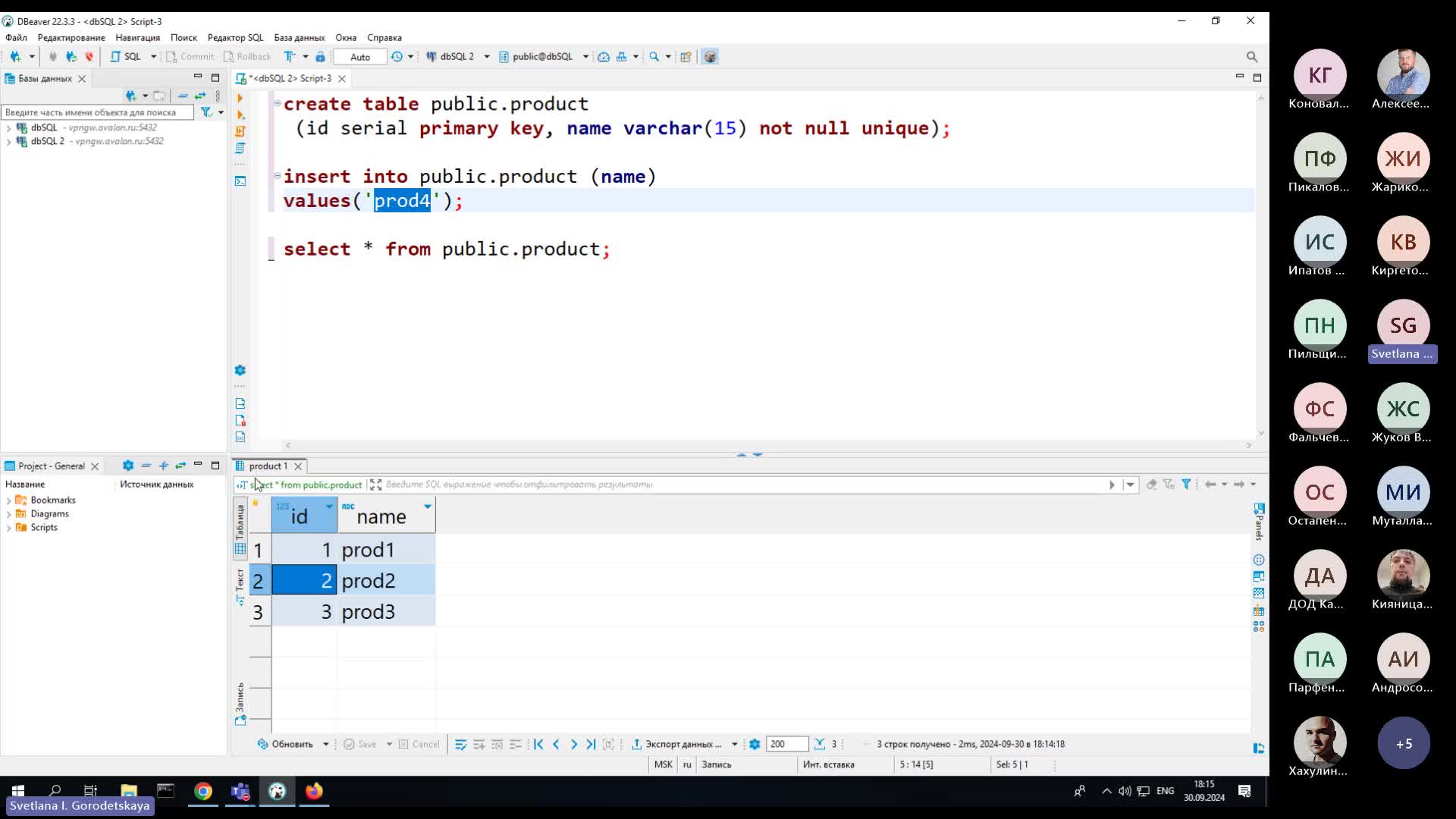Select the prod3 cell in results
Screen dimensions: 1456x819
coord(386,611)
